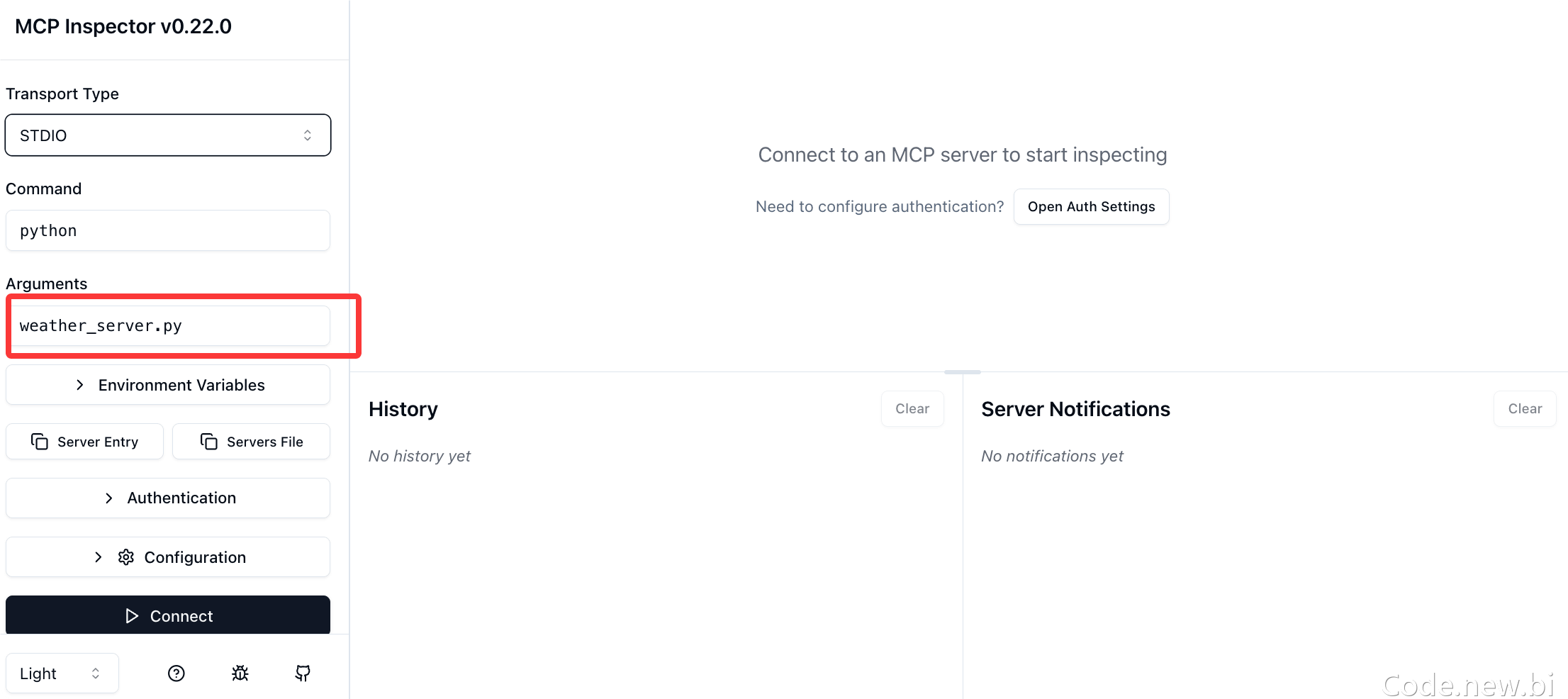Open the GitHub icon link
The image size is (1568, 699).
click(303, 673)
